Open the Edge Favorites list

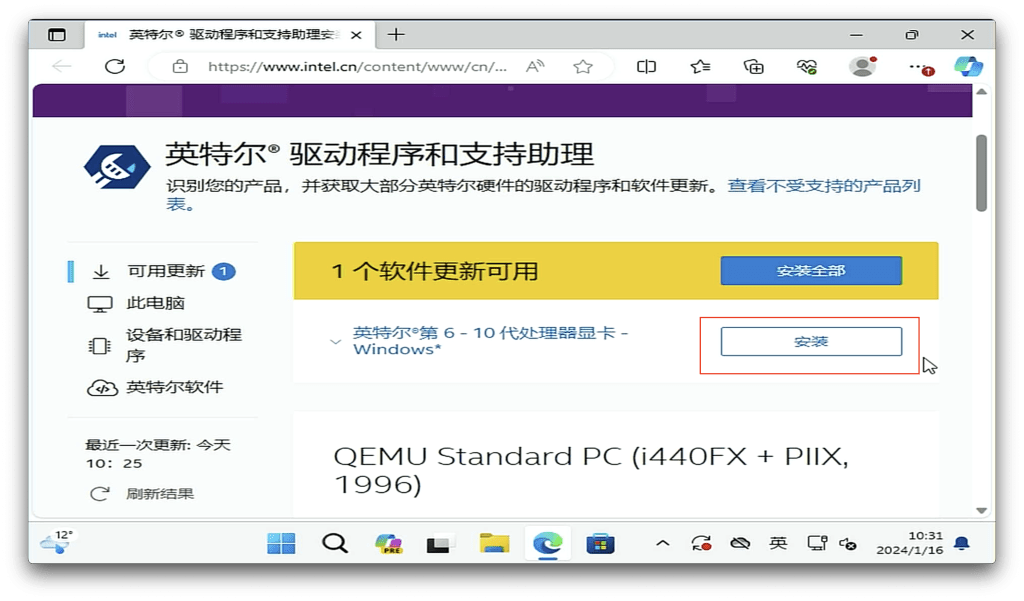click(x=700, y=67)
